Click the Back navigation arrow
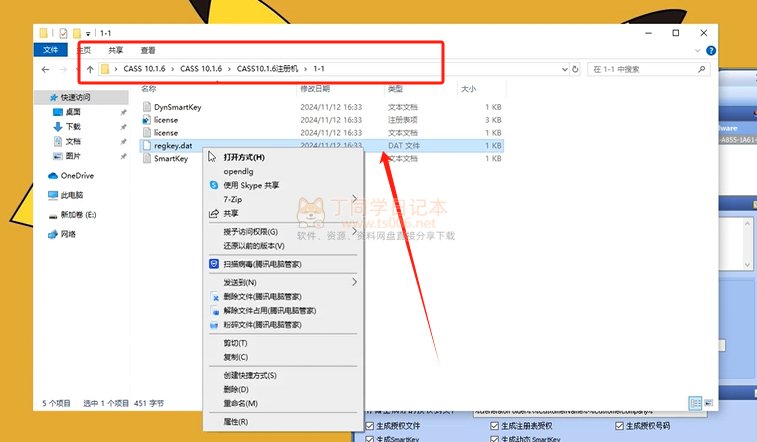The width and height of the screenshot is (757, 442). click(x=45, y=69)
